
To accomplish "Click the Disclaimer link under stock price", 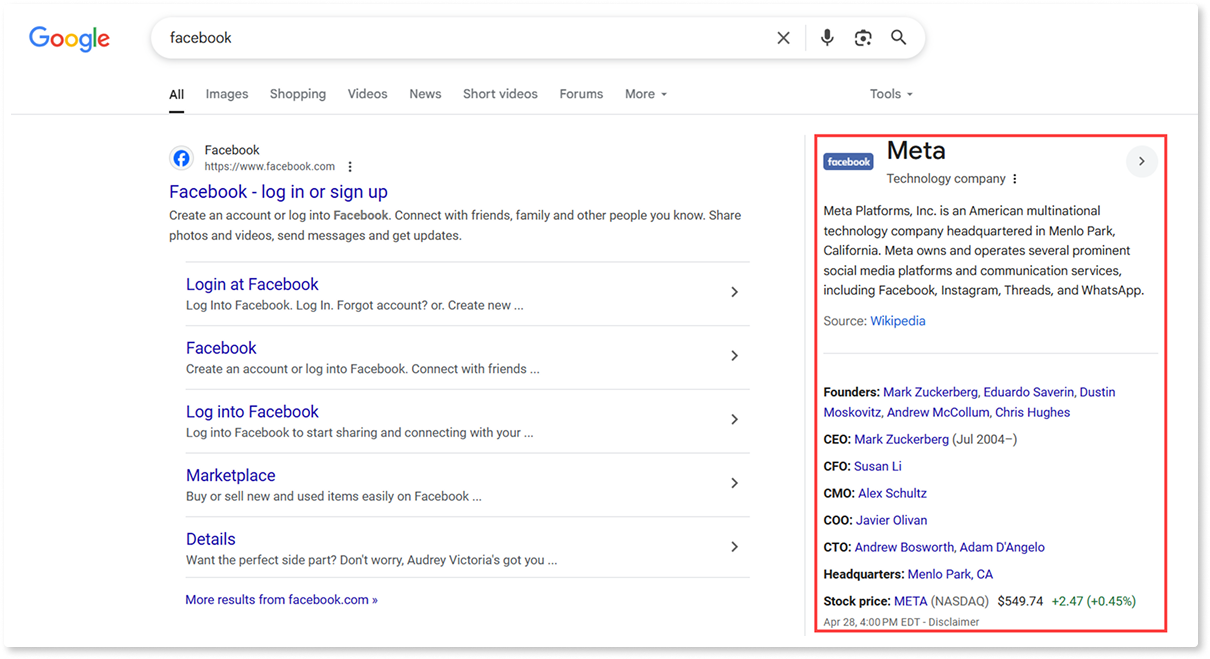I will tap(952, 622).
